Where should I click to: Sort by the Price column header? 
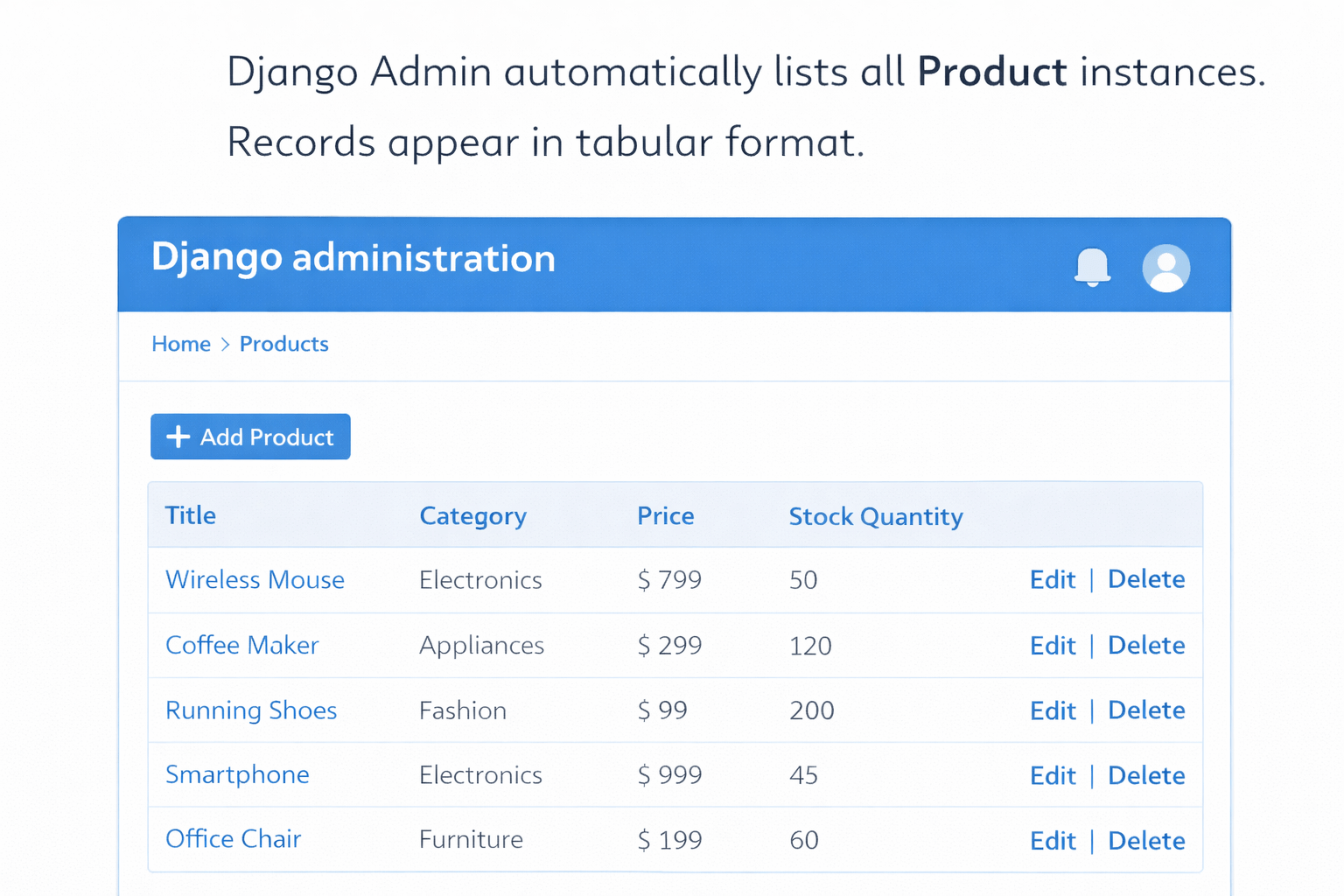coord(666,515)
